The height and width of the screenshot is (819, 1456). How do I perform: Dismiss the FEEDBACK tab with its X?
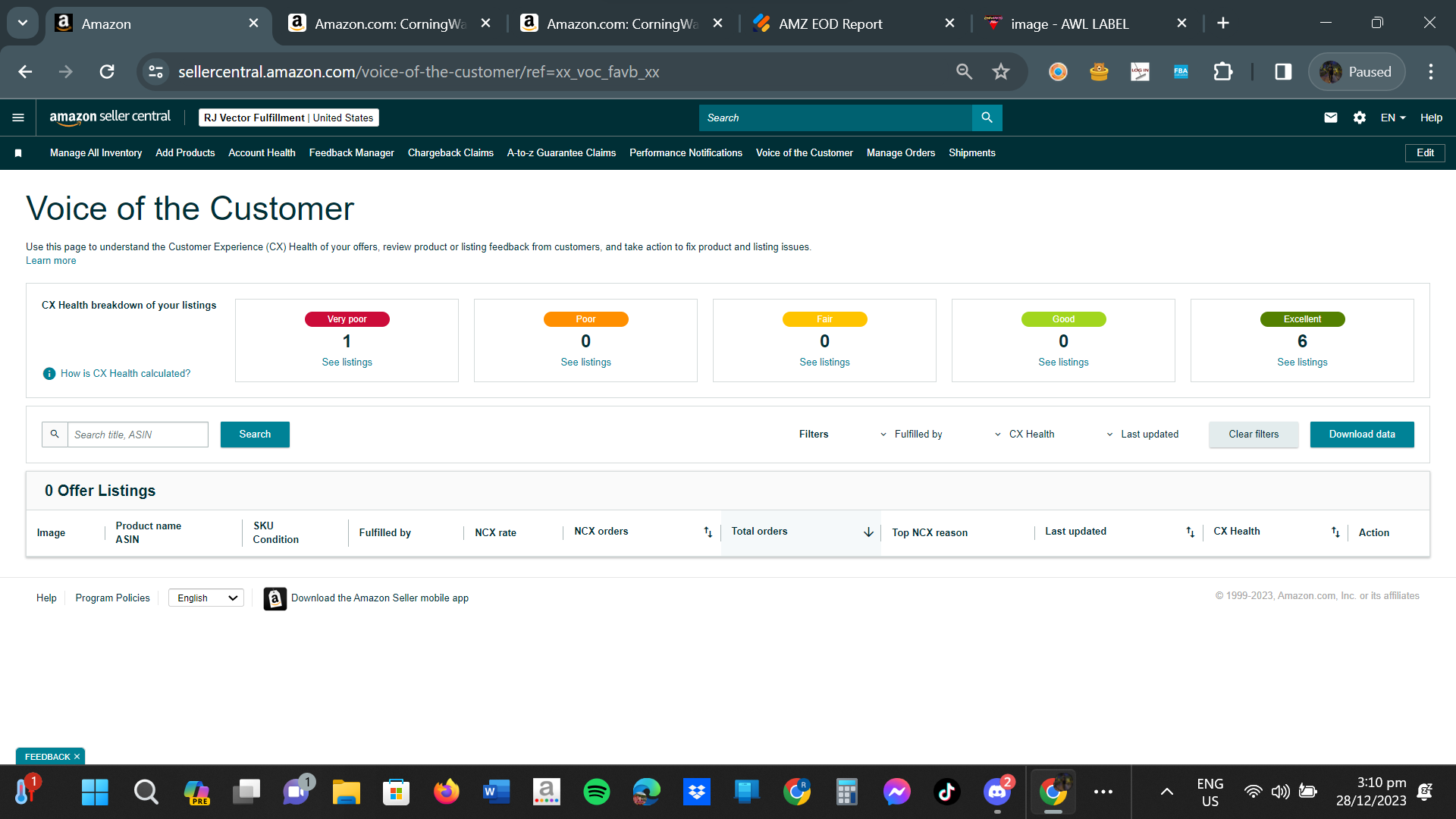[77, 757]
